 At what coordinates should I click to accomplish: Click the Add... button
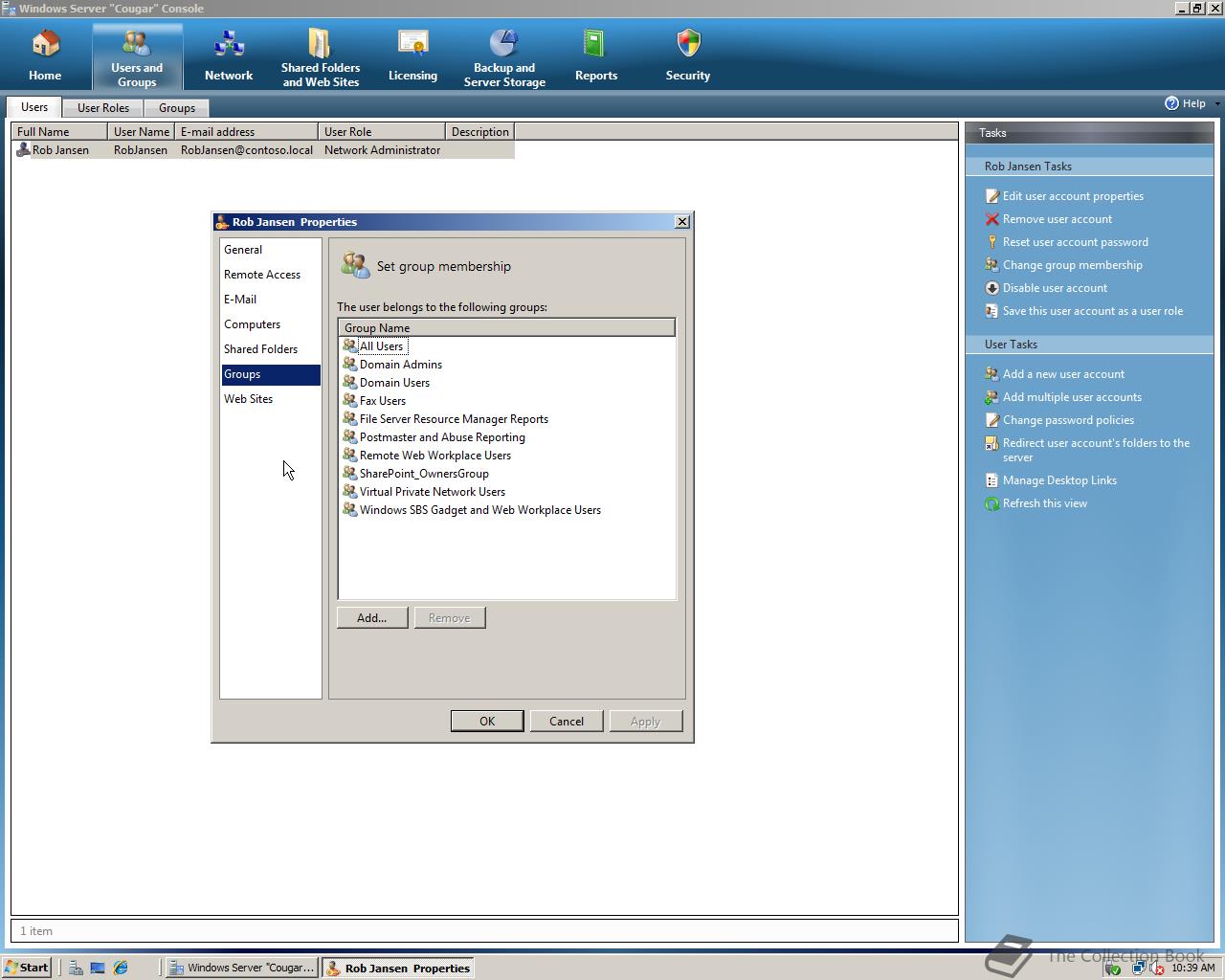click(372, 618)
